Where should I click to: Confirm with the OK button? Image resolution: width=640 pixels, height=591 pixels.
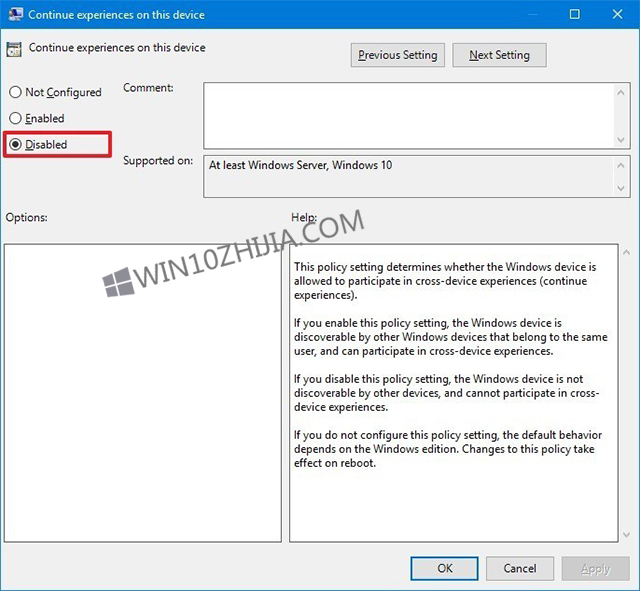coord(444,569)
